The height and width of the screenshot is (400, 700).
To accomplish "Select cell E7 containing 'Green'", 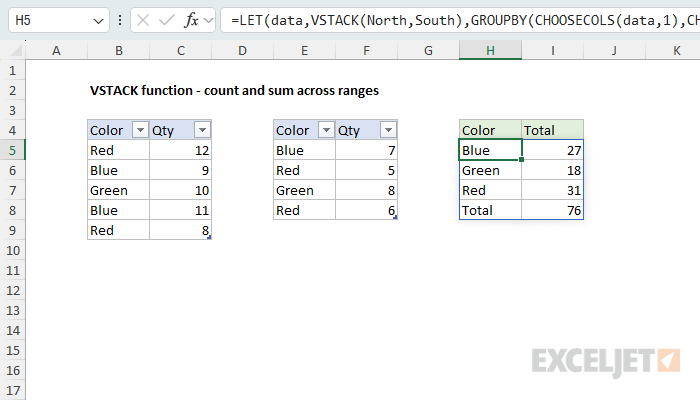I will coord(304,191).
